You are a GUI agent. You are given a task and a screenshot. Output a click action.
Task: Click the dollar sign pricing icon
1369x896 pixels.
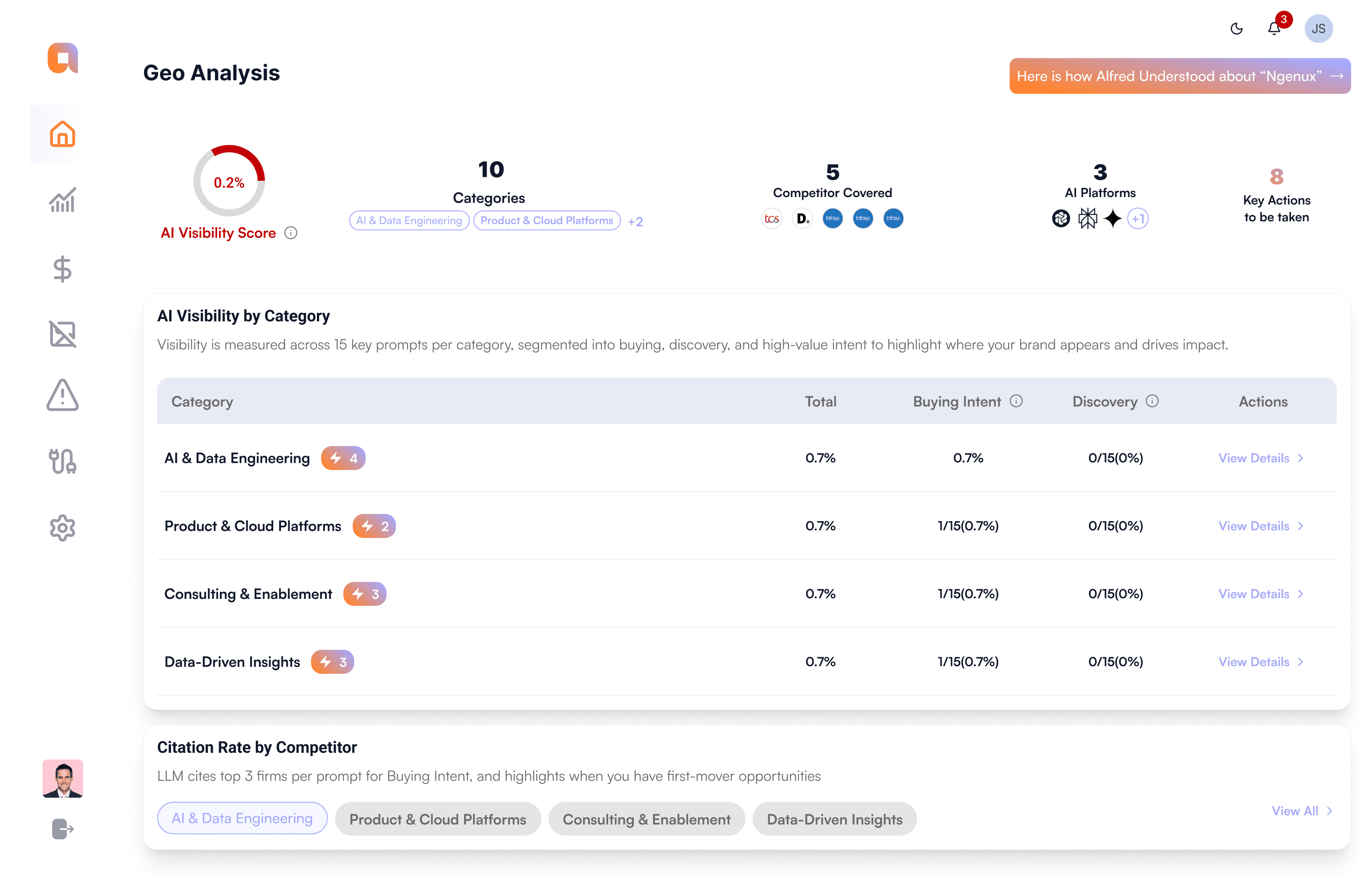tap(62, 268)
